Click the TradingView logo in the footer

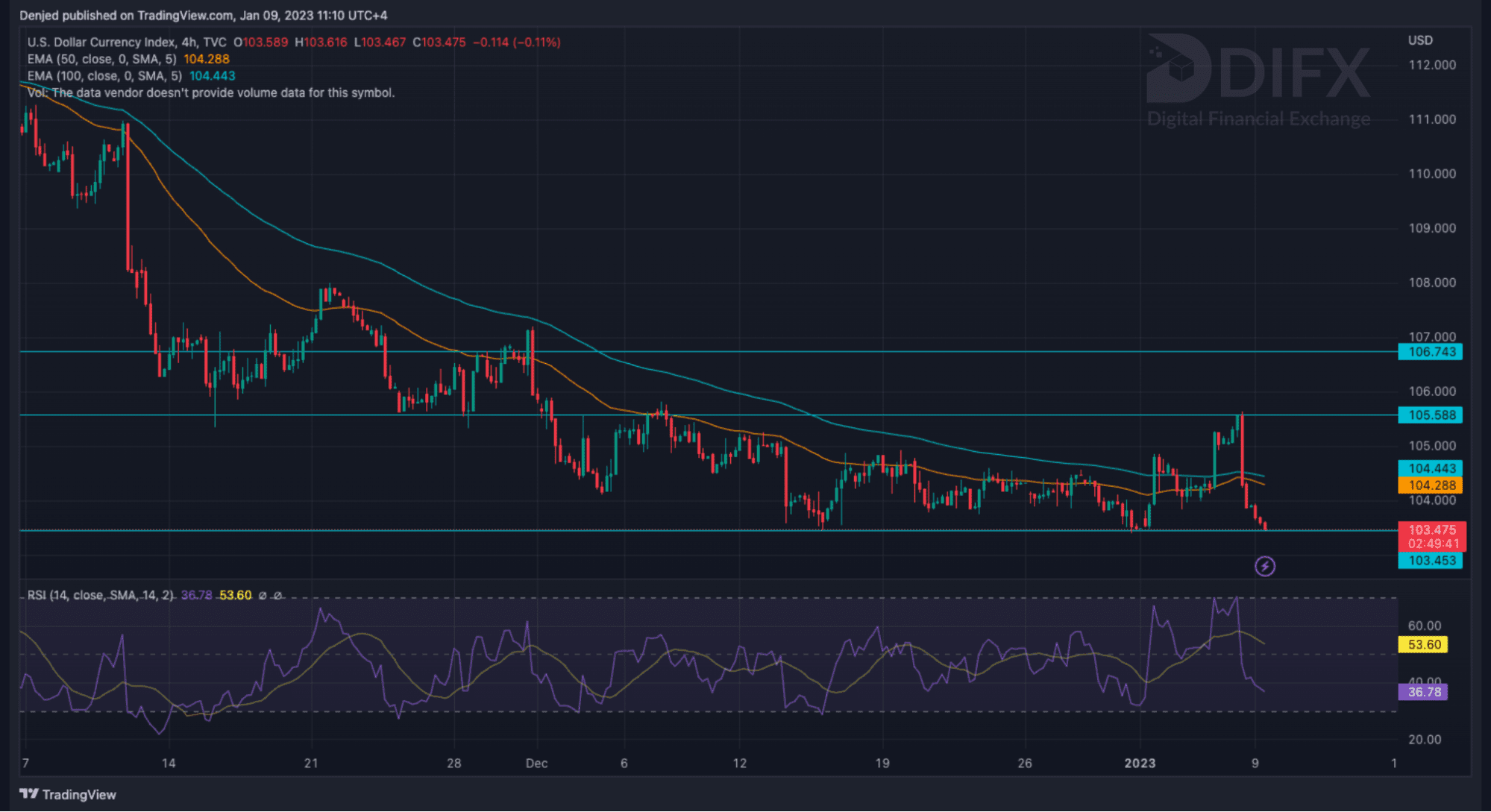(68, 794)
